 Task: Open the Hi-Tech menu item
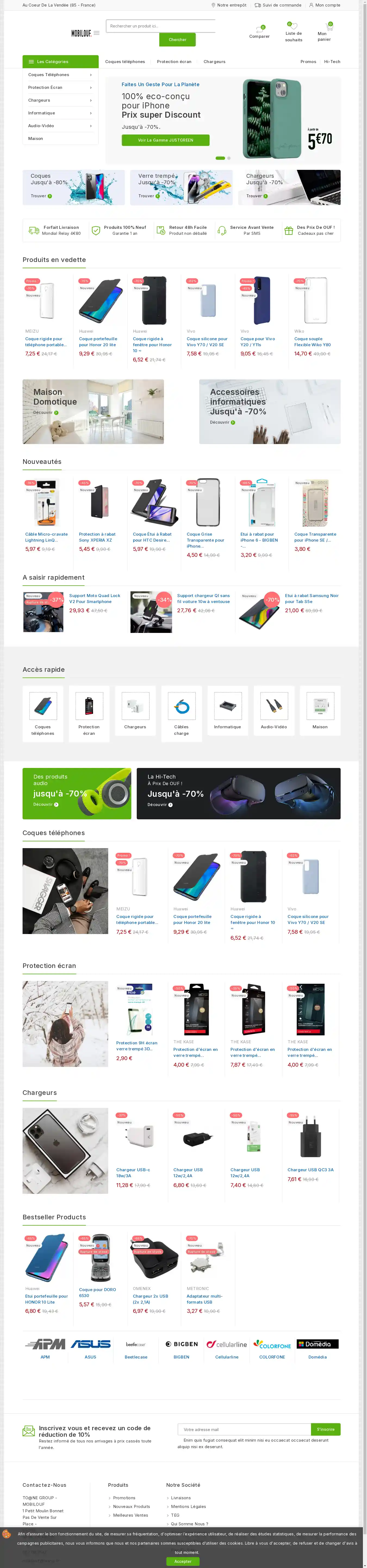click(x=332, y=61)
